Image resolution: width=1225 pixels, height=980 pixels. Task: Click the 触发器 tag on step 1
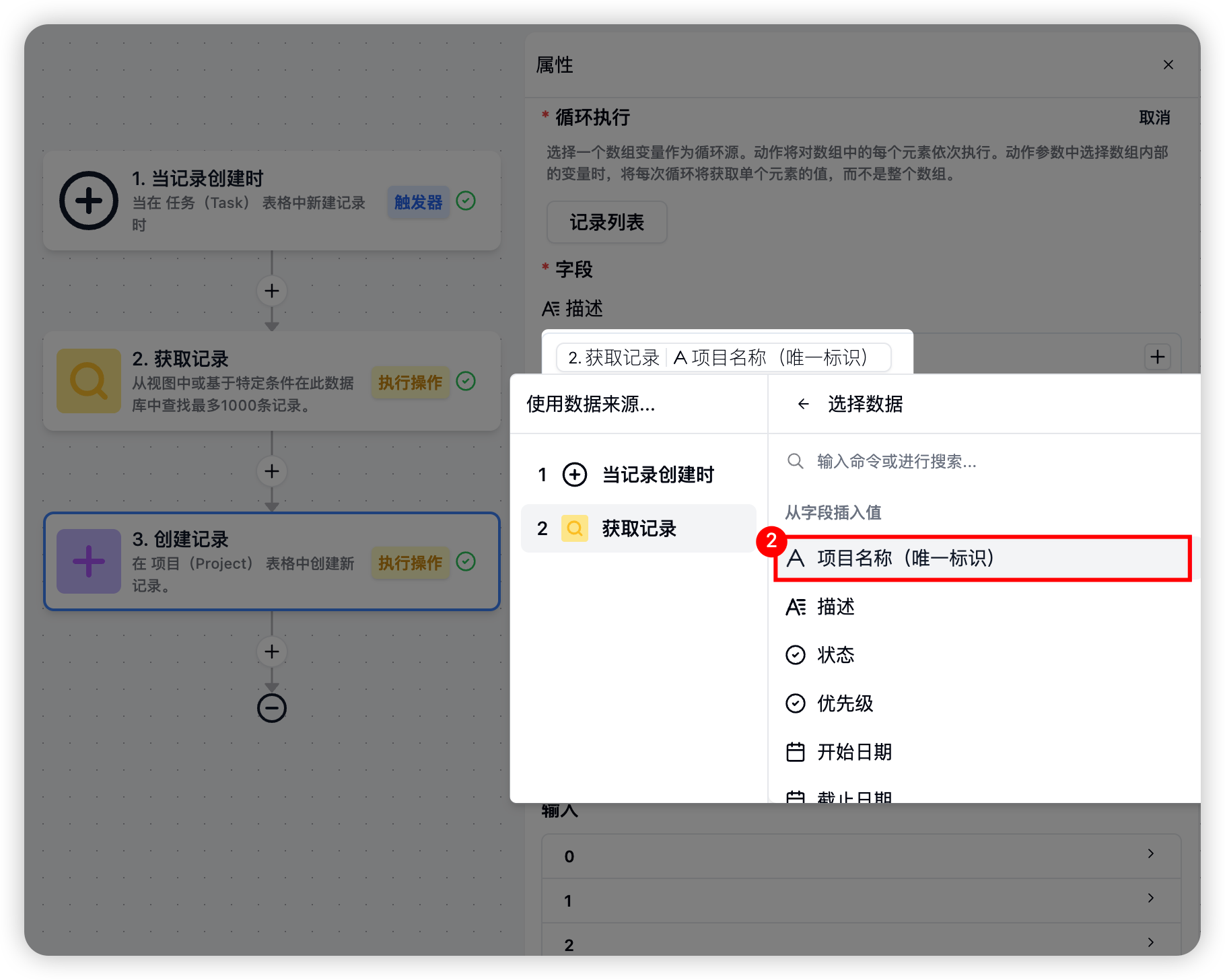418,202
